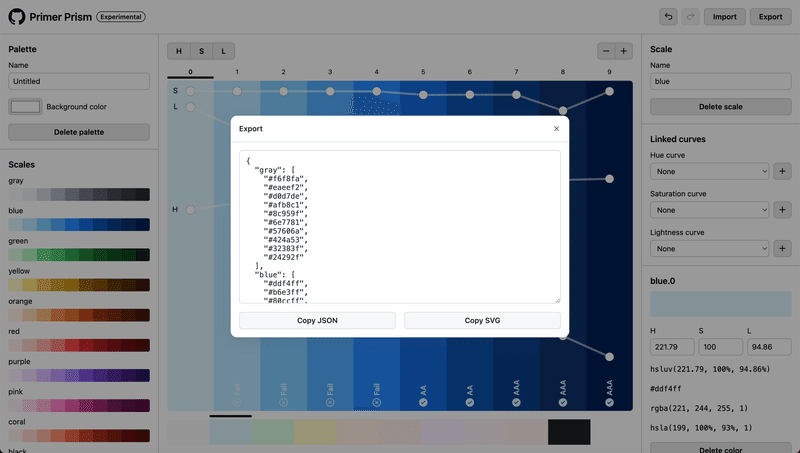Click inside the exported JSON text area

400,226
